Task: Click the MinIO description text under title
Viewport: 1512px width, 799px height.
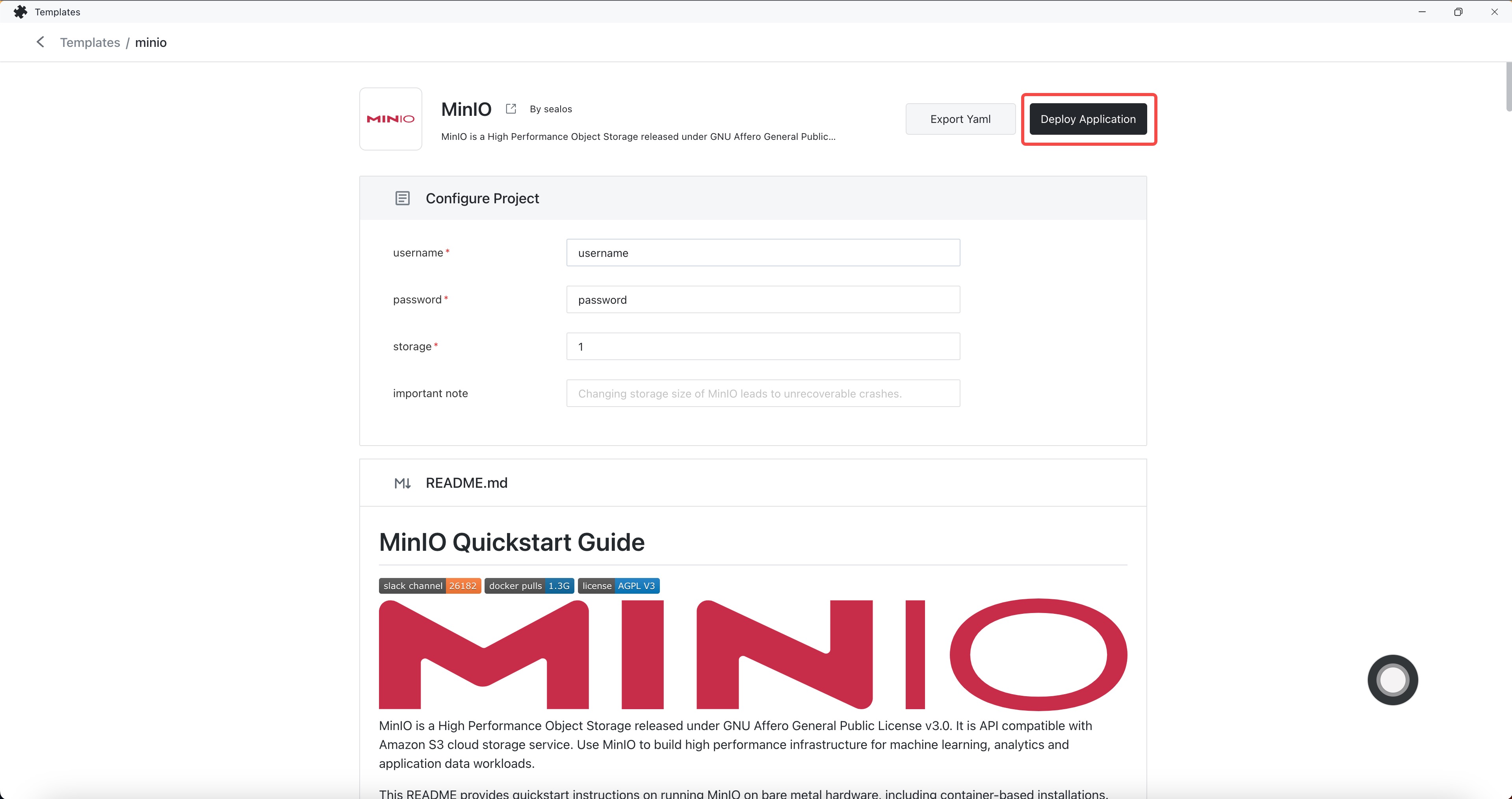Action: [x=638, y=137]
